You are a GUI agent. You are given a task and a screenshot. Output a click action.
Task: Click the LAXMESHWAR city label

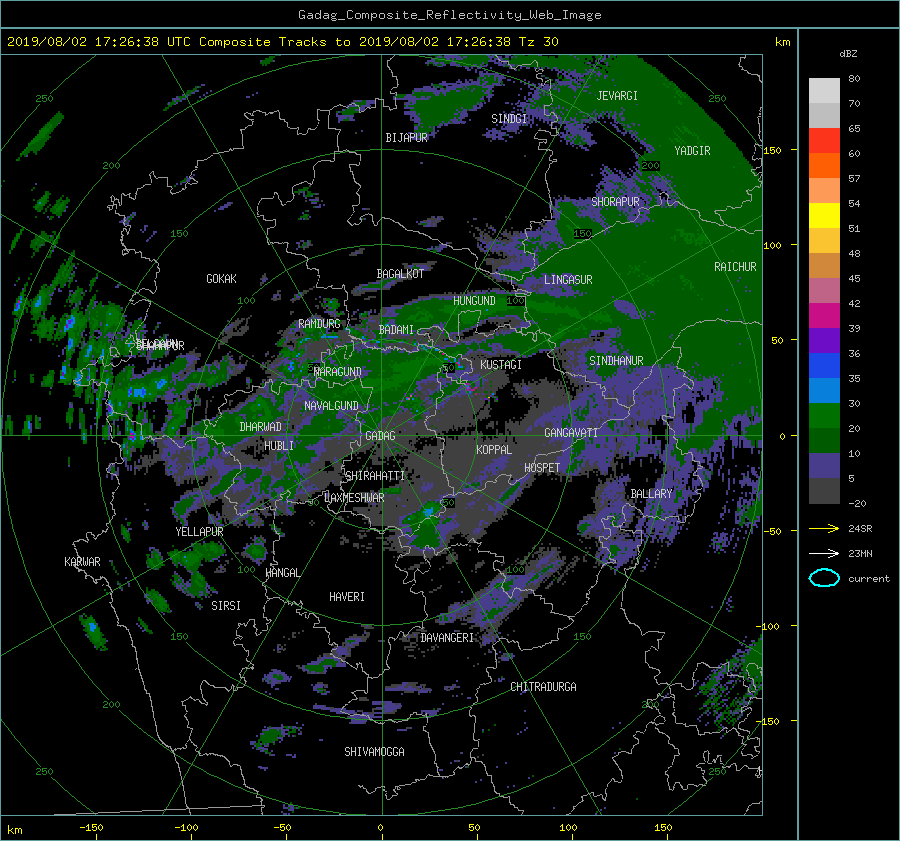coord(354,498)
